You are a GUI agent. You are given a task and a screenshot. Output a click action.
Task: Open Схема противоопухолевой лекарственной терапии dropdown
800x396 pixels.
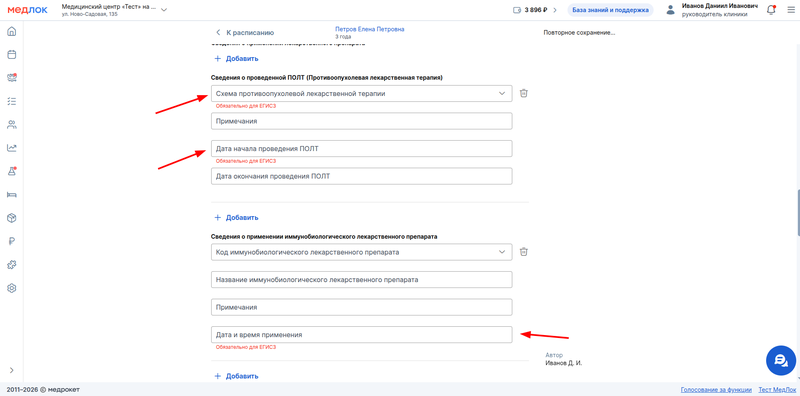click(361, 93)
